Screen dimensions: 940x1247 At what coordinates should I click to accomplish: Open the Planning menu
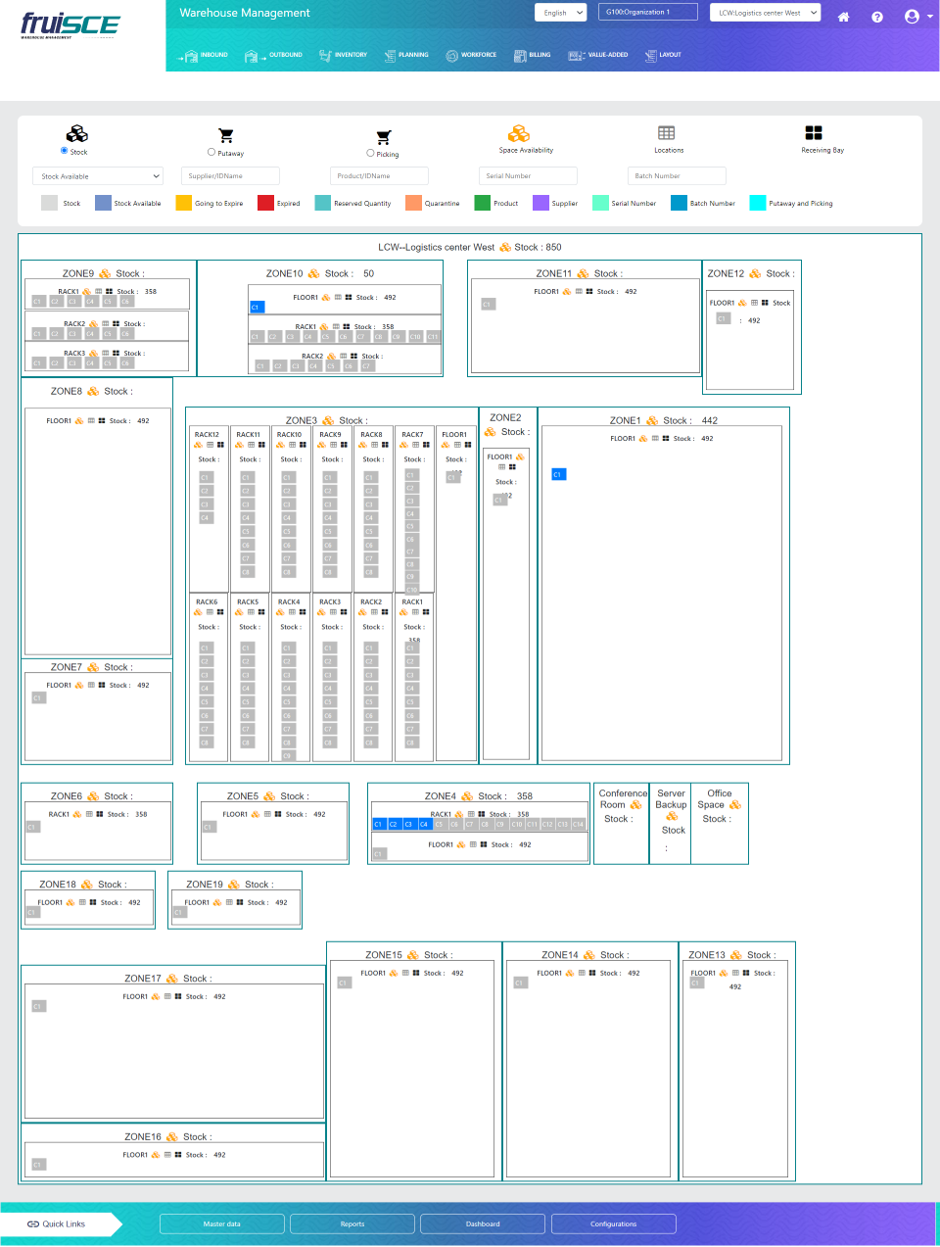(407, 55)
